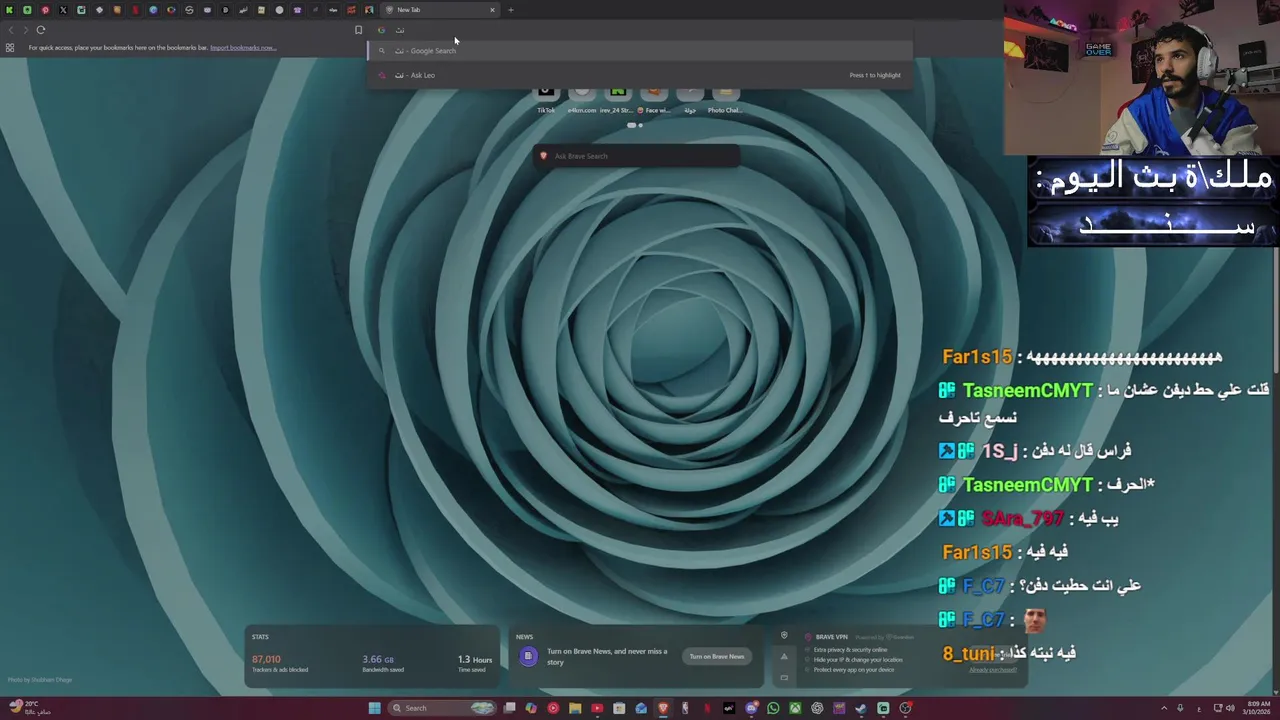
Task: Open the background photo credit link
Action: click(40, 680)
